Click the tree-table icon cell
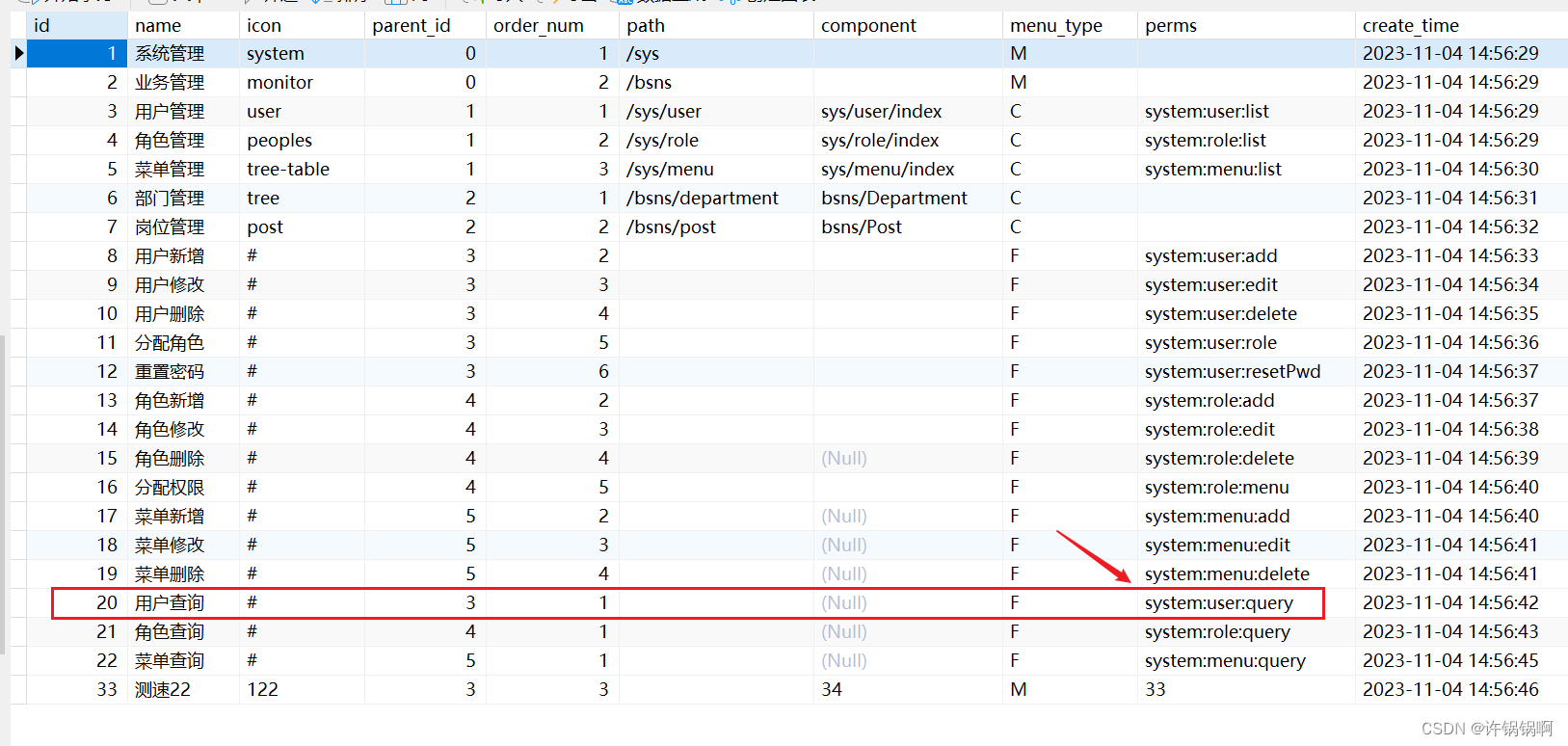 coord(302,170)
